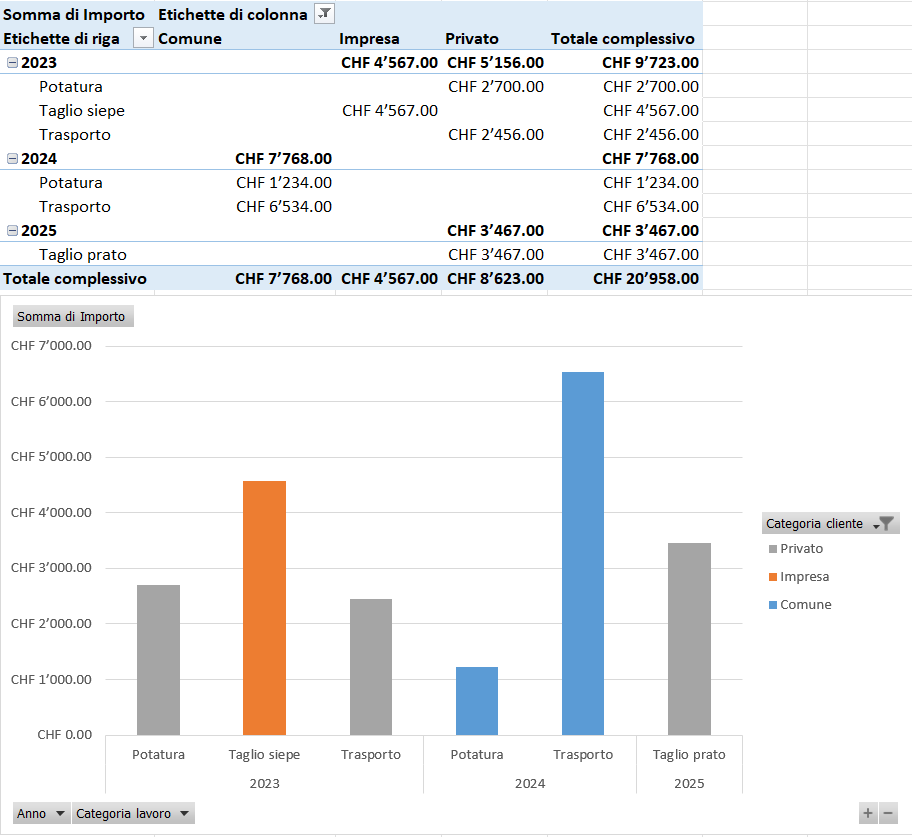Viewport: 912px width, 837px height.
Task: Click the orange Taglio siepe 2023 bar
Action: (264, 608)
